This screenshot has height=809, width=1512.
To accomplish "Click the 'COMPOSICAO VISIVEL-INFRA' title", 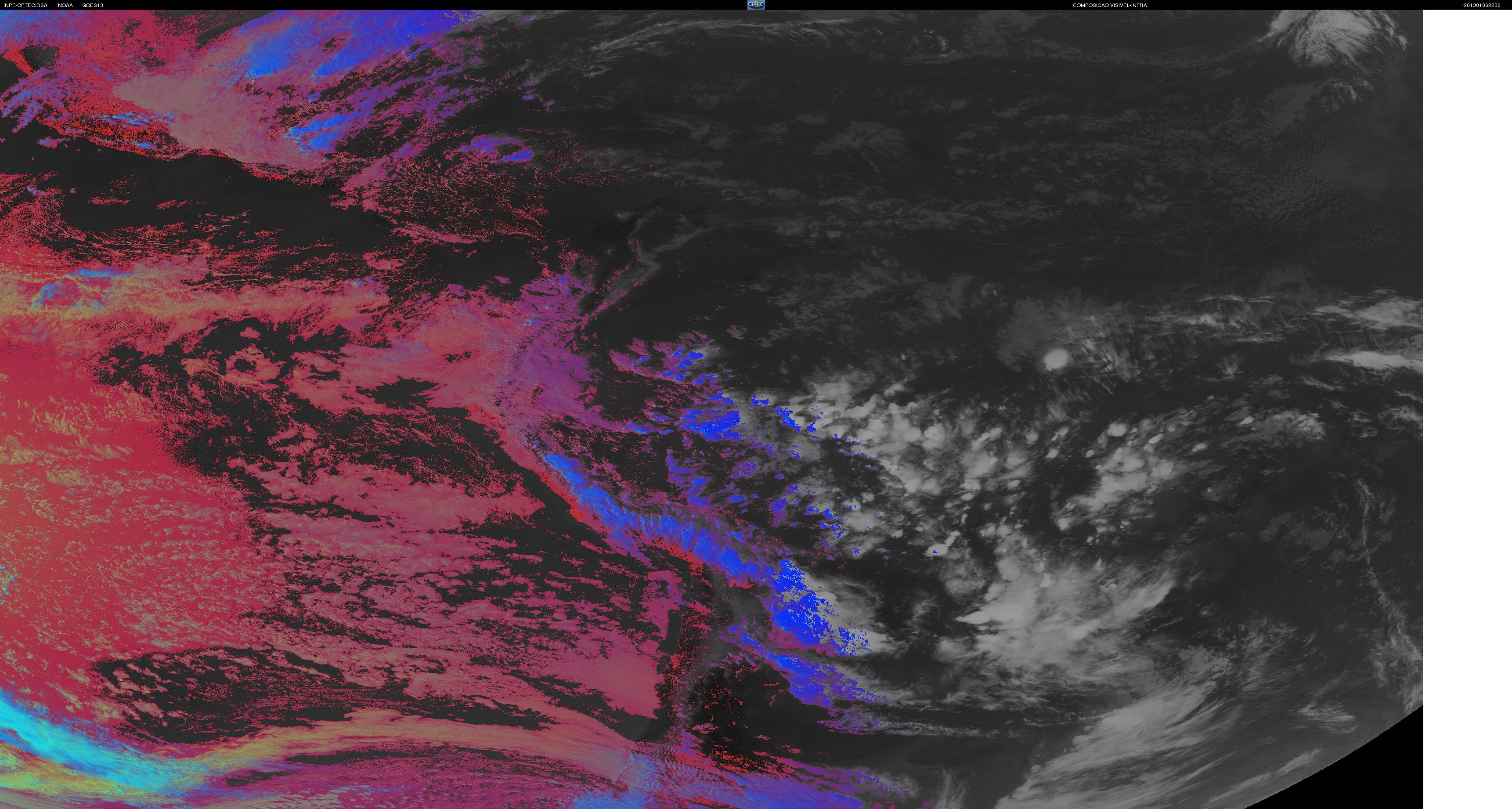I will pos(1110,5).
